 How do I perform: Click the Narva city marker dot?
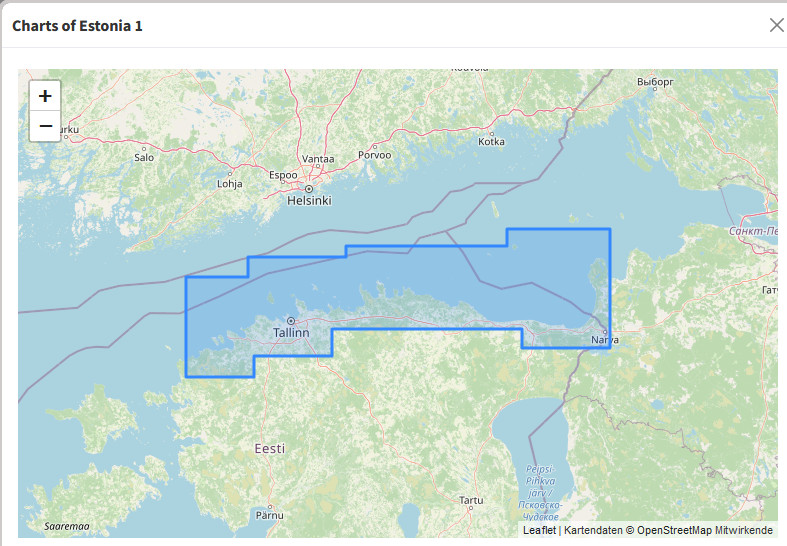click(x=605, y=332)
